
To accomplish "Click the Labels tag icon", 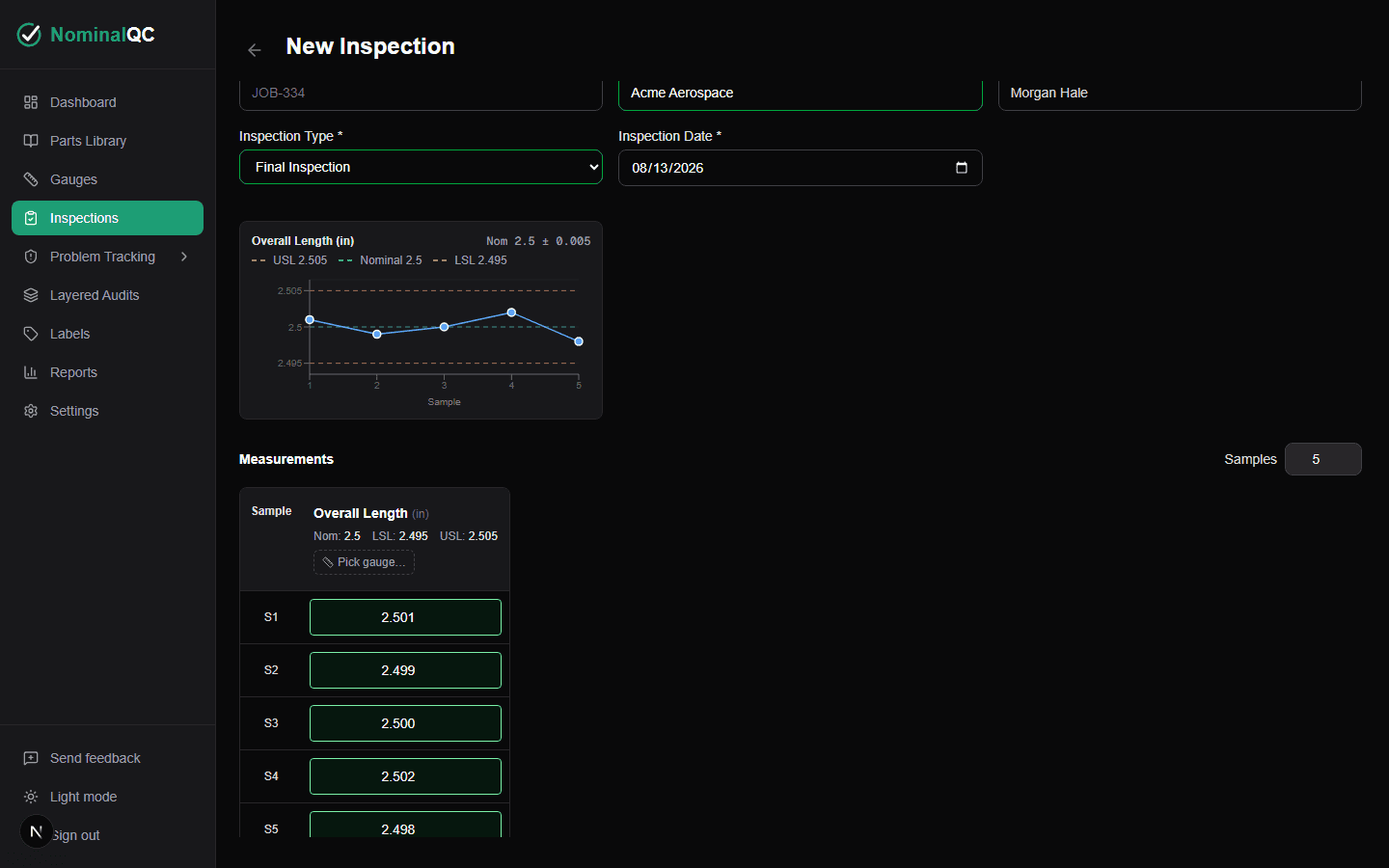I will pyautogui.click(x=31, y=334).
